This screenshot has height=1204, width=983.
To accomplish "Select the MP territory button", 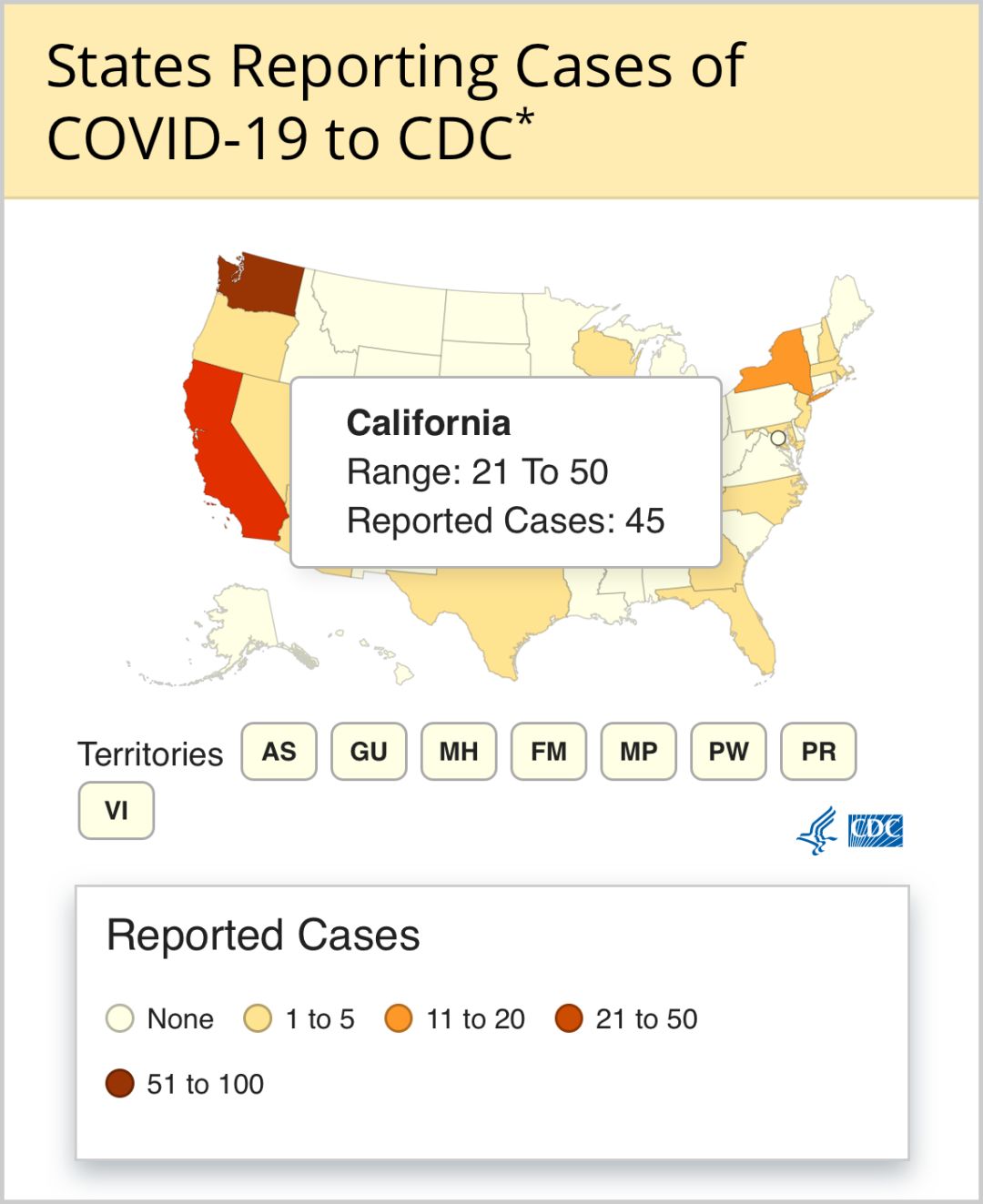I will coord(638,752).
